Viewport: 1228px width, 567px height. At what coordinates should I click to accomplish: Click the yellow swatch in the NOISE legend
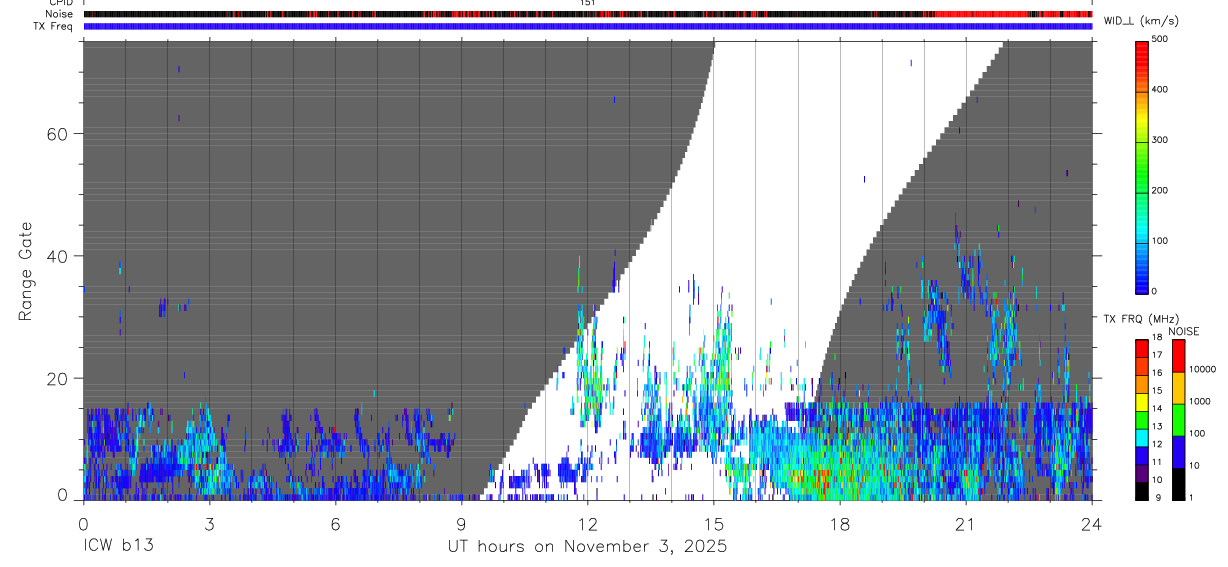(x=1179, y=388)
